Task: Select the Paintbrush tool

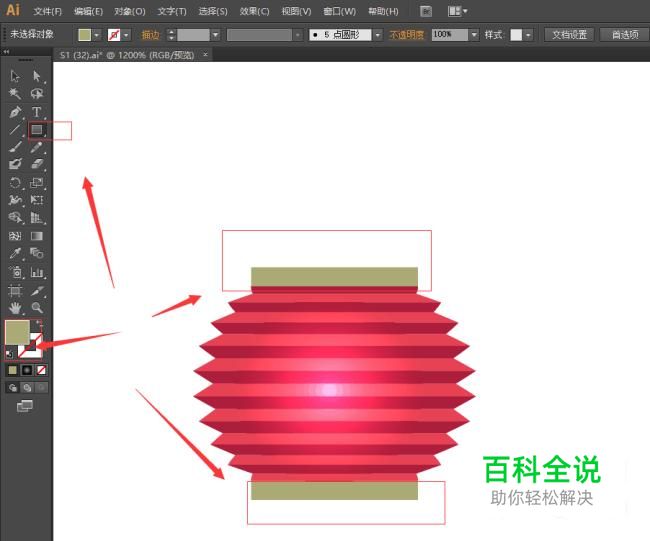Action: pos(15,147)
